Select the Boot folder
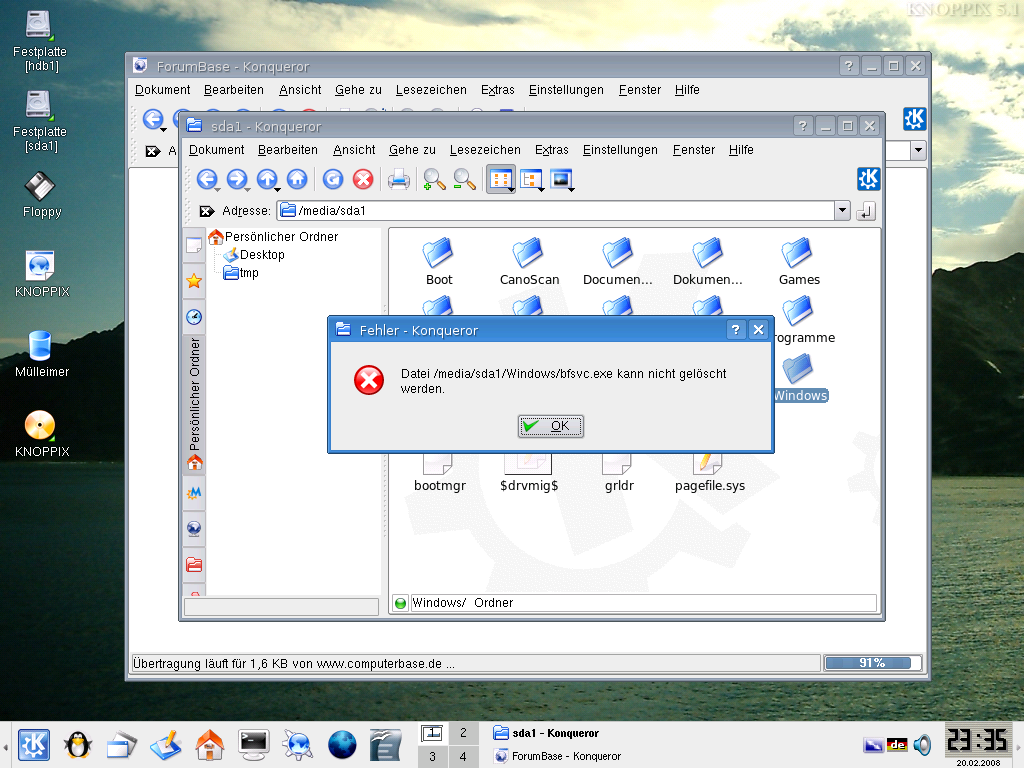This screenshot has width=1024, height=768. click(x=439, y=261)
